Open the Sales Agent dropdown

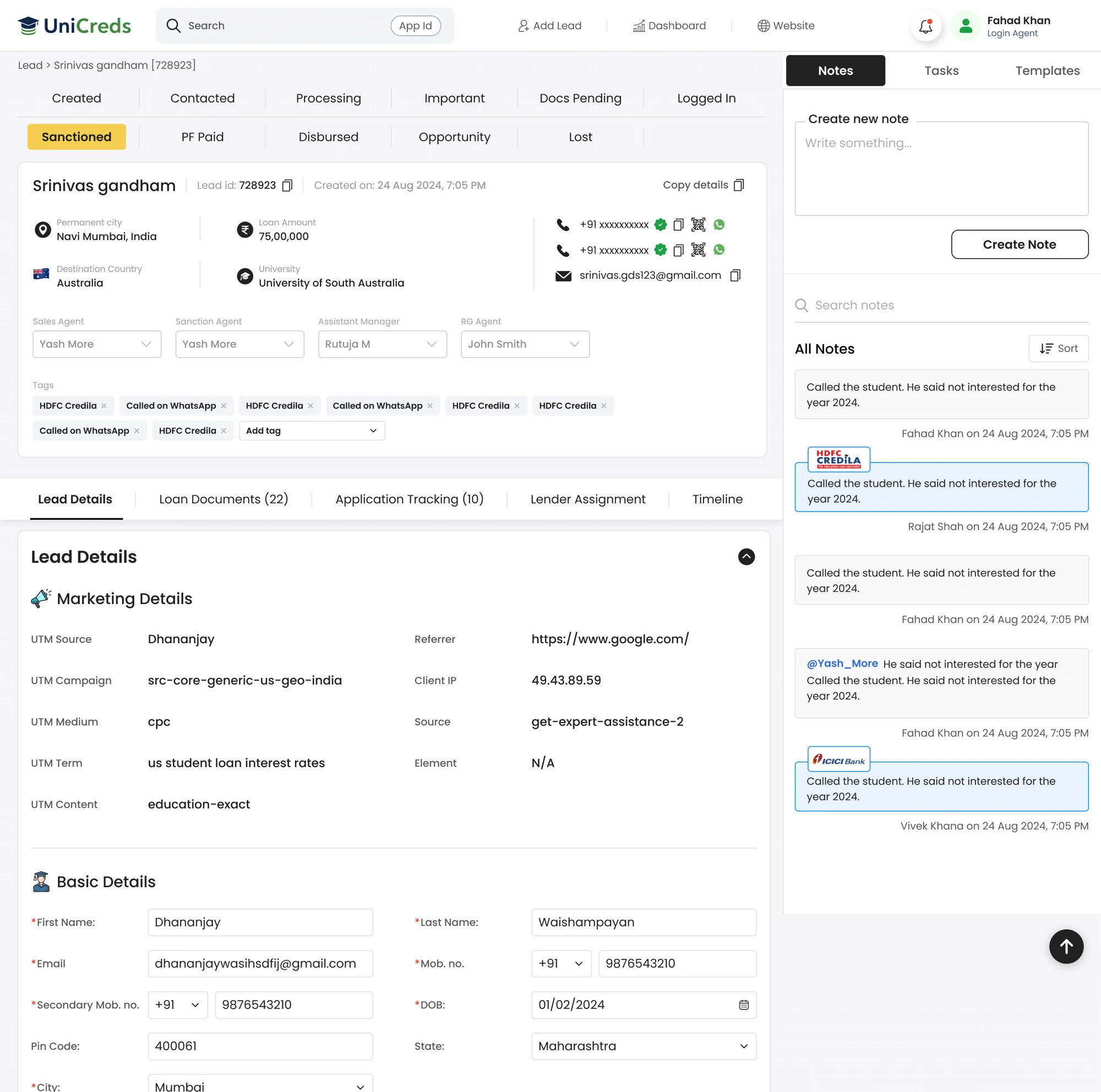tap(97, 344)
